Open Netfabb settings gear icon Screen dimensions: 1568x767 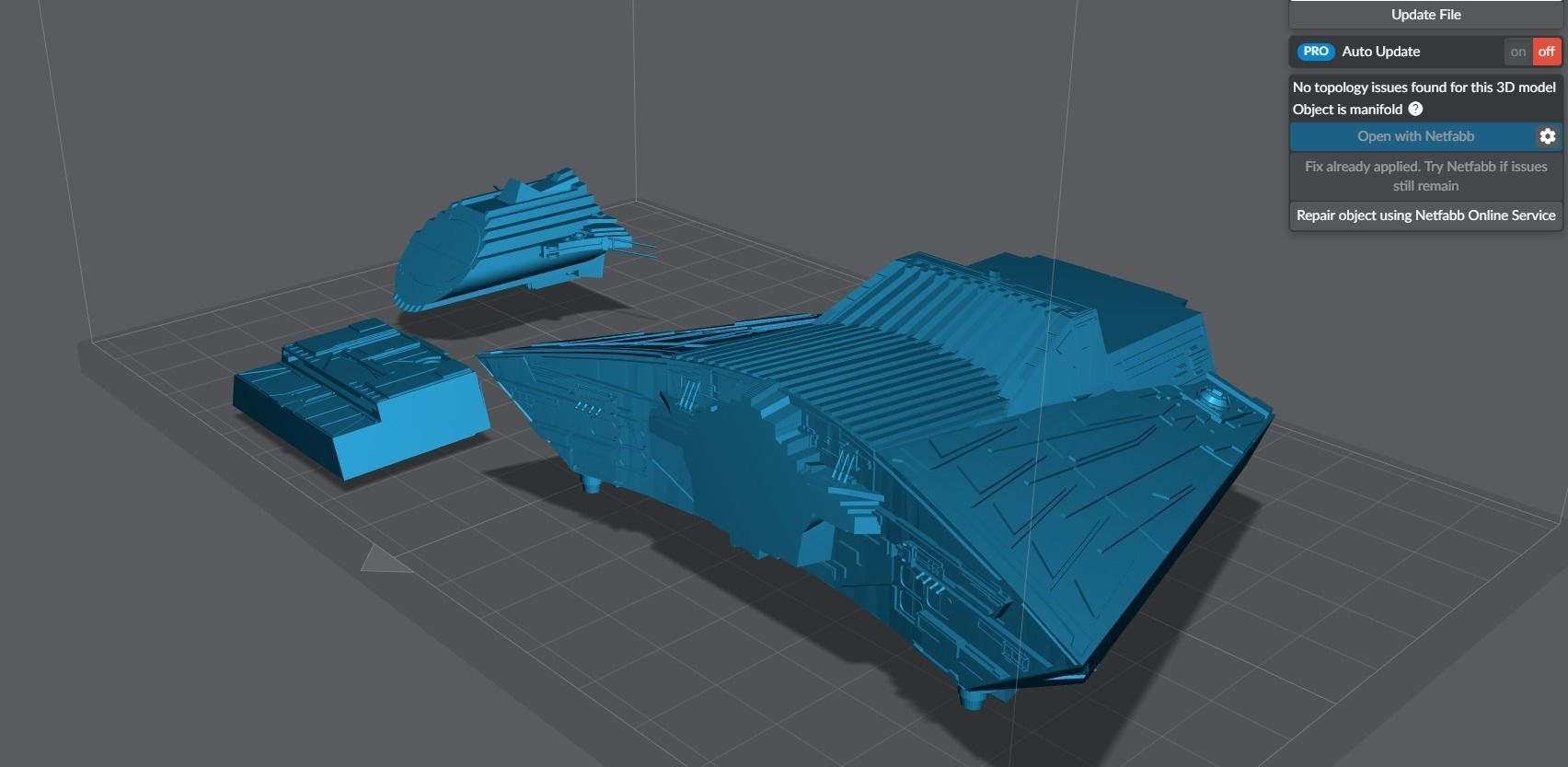1548,136
